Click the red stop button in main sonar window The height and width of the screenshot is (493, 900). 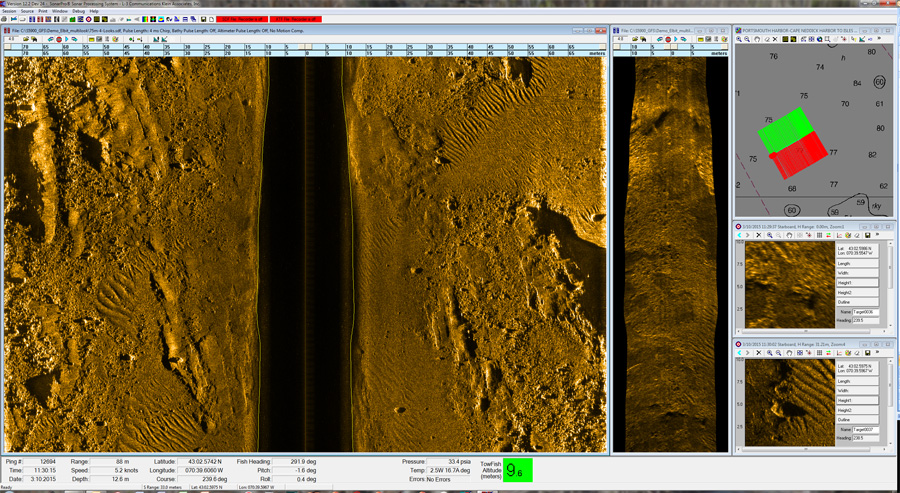coord(59,39)
